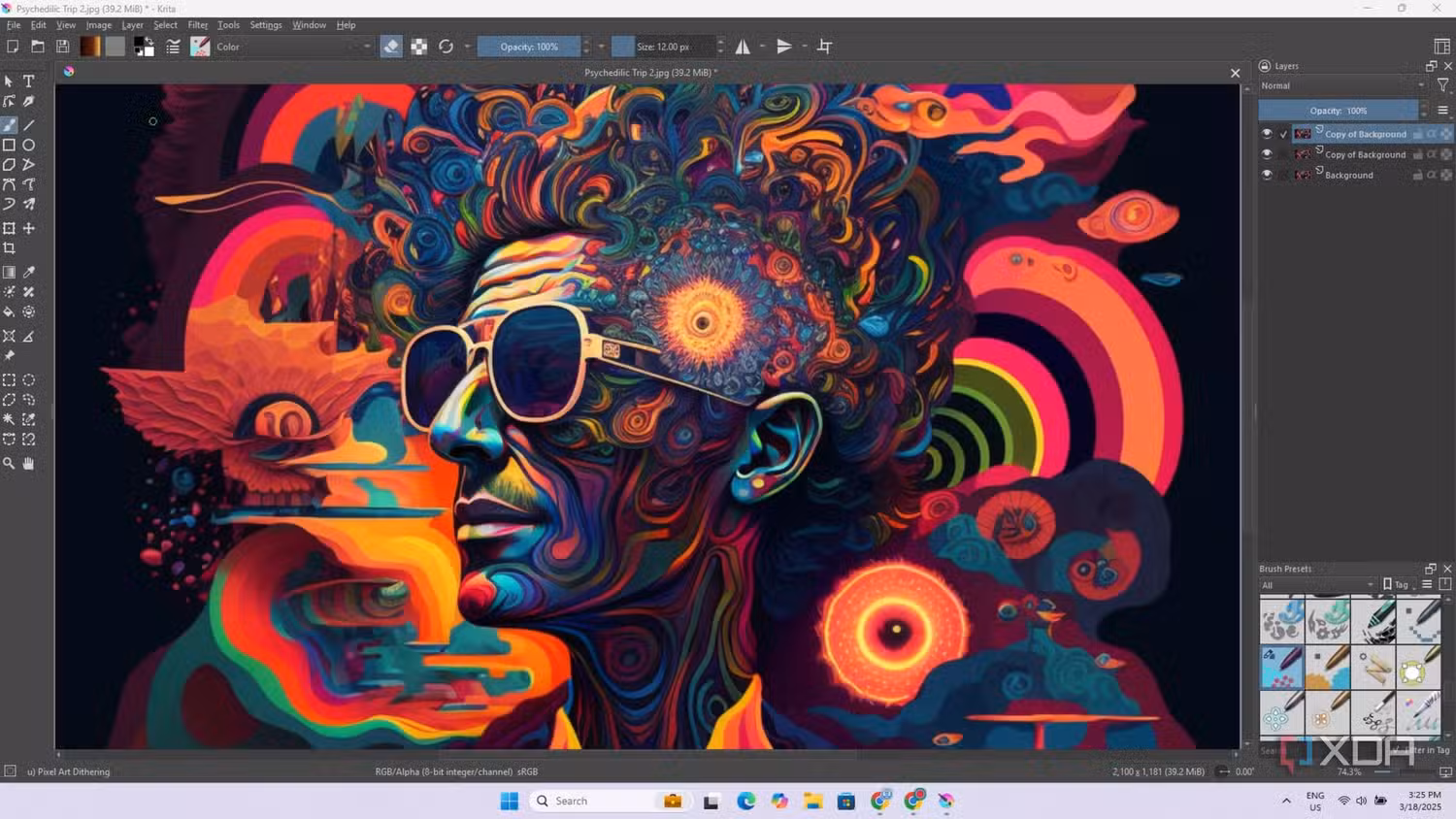Activate the Transform tool
This screenshot has width=1456, height=819.
coord(9,228)
